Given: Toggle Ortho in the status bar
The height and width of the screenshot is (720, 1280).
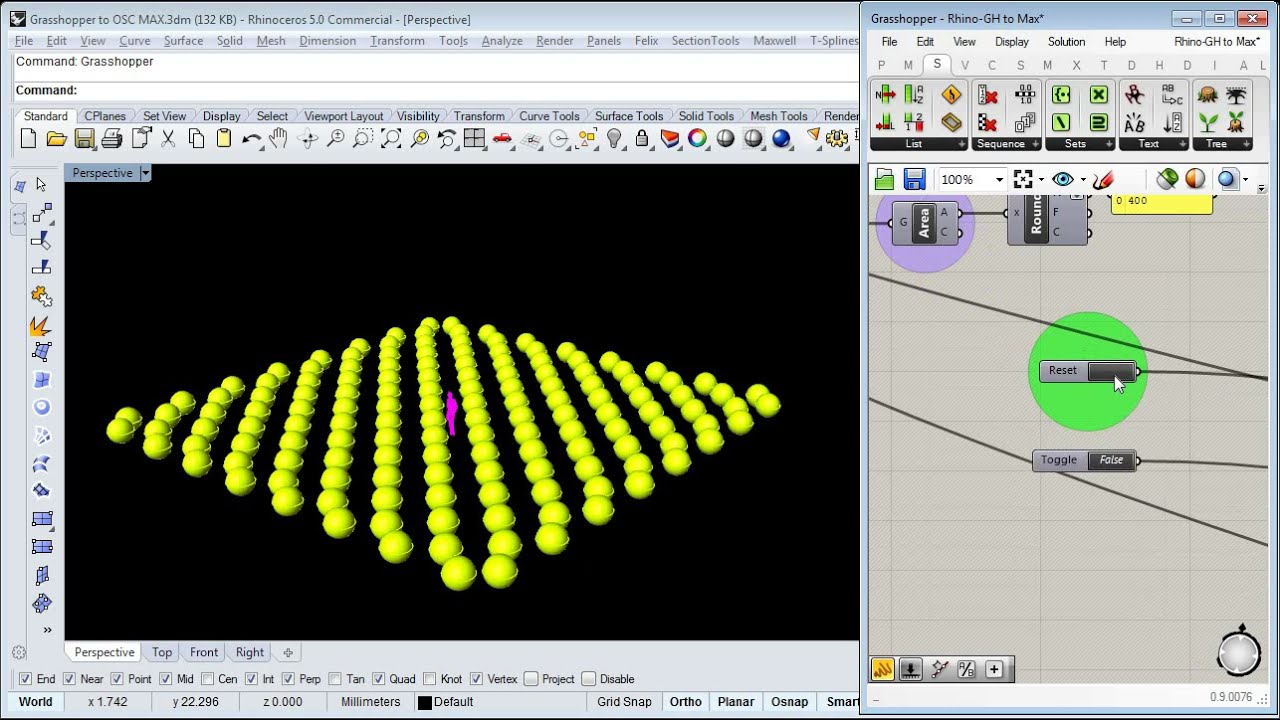Looking at the screenshot, I should click(685, 702).
